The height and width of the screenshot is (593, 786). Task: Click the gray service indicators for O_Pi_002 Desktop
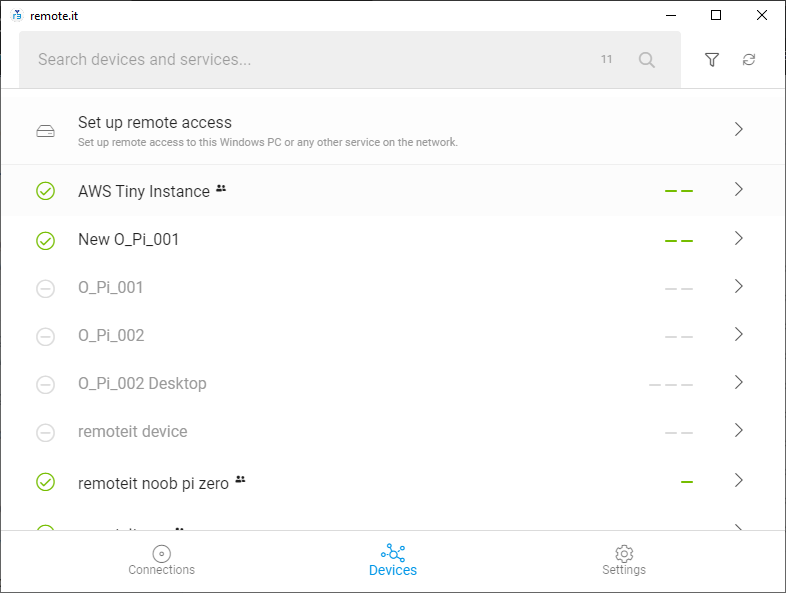[x=671, y=384]
